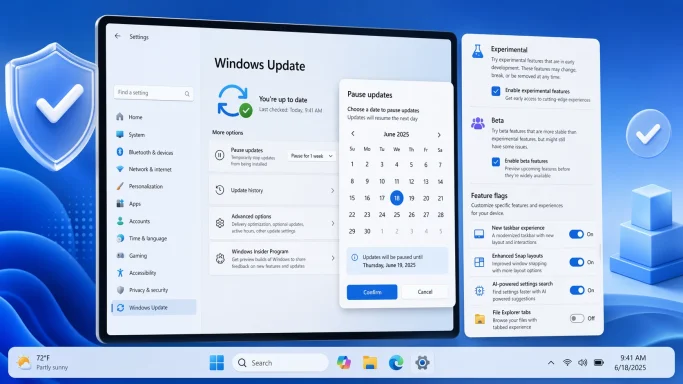Image resolution: width=683 pixels, height=384 pixels.
Task: Click the Gaming controller icon
Action: pyautogui.click(x=120, y=256)
